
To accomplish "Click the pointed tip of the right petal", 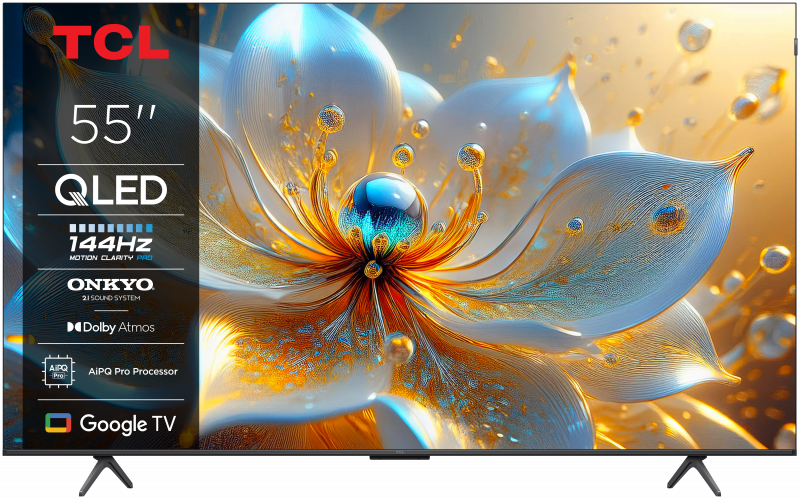I will [745, 155].
